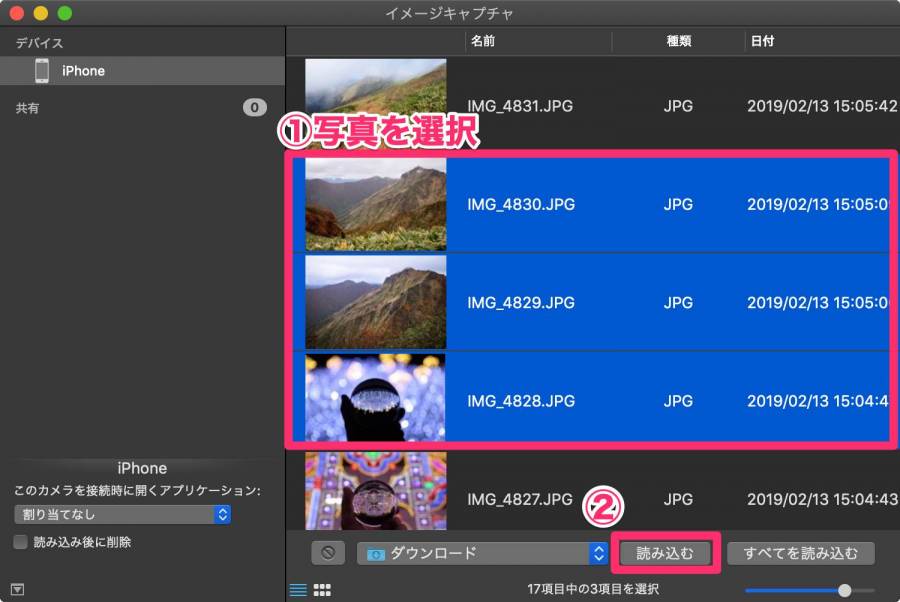
Task: Click the file name IMG_4828.JPG
Action: (x=521, y=401)
